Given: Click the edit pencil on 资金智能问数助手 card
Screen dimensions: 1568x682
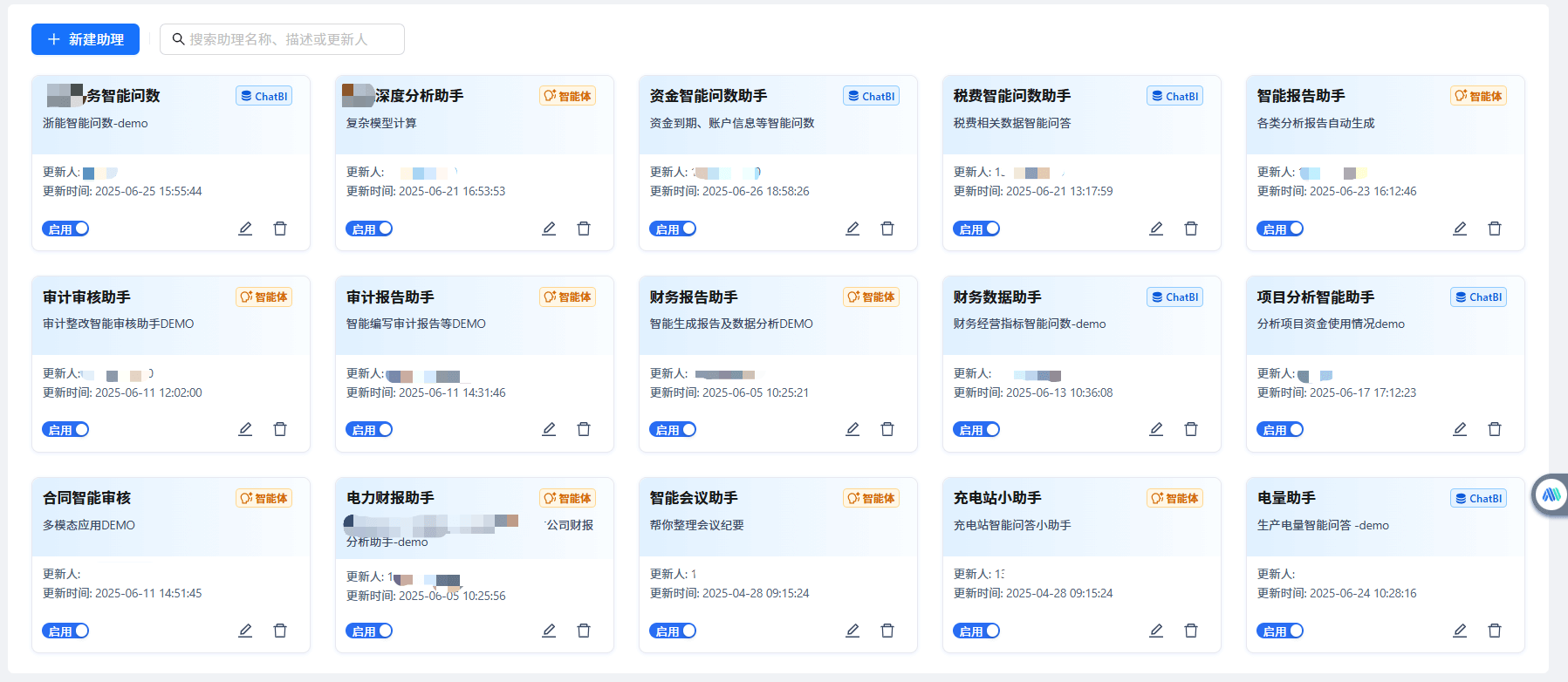Looking at the screenshot, I should (852, 228).
